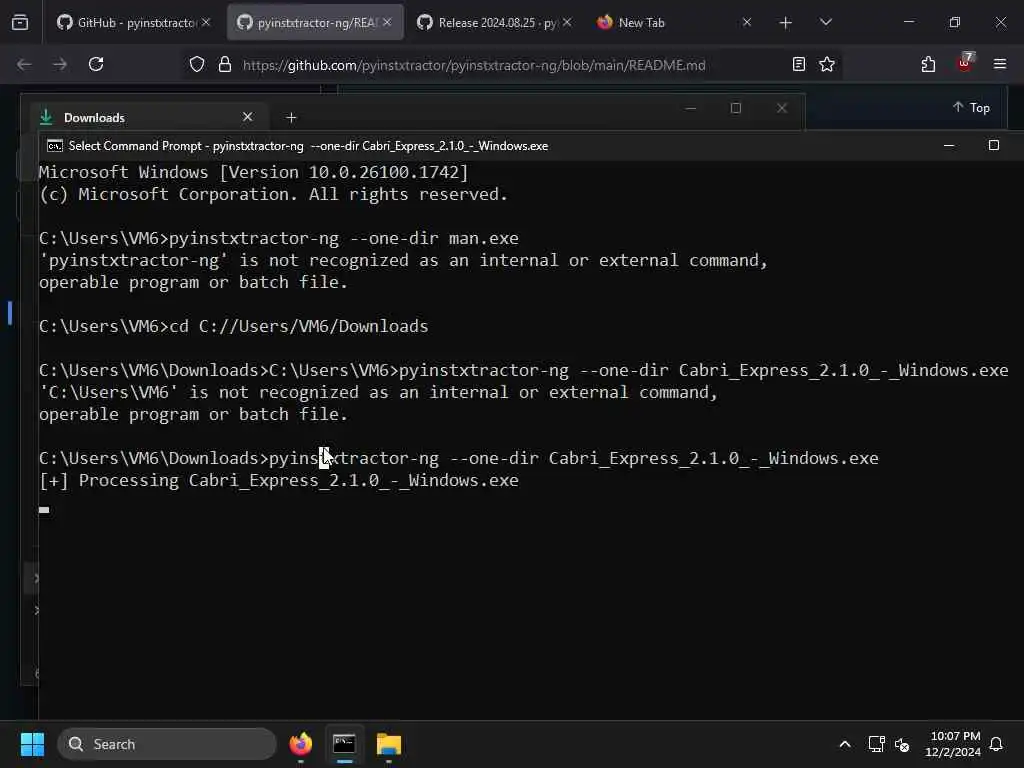Open tracking protection shield icon
1024x768 pixels.
[x=197, y=65]
